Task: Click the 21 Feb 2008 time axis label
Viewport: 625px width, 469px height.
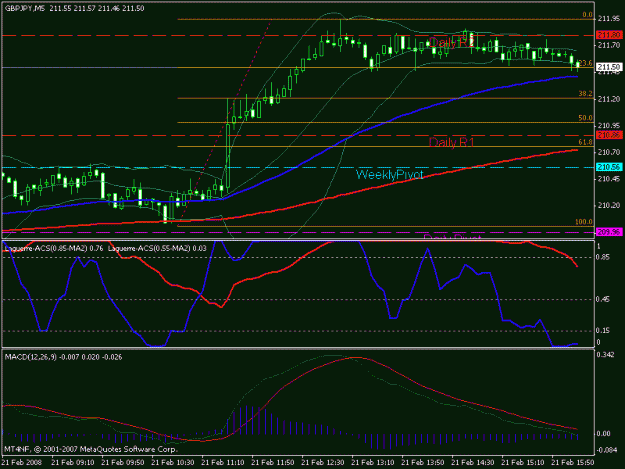Action: click(x=22, y=462)
